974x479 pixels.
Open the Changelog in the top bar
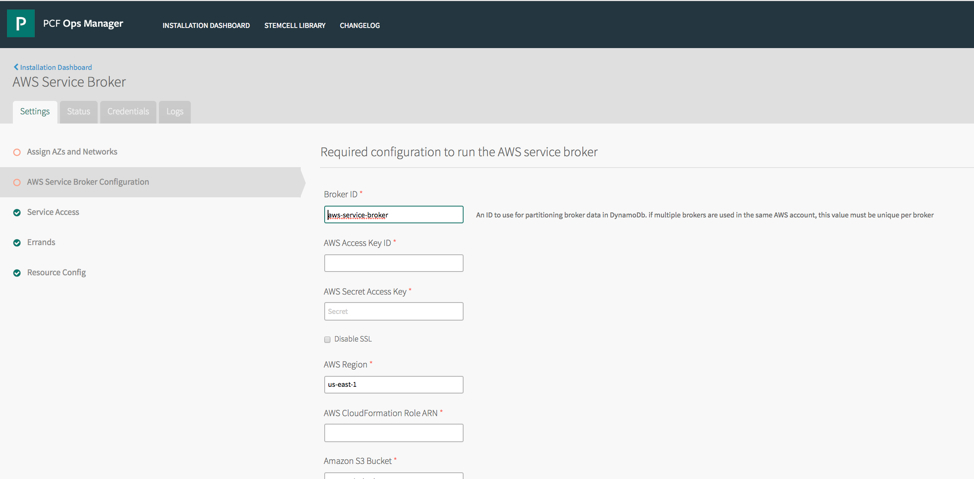pyautogui.click(x=360, y=25)
